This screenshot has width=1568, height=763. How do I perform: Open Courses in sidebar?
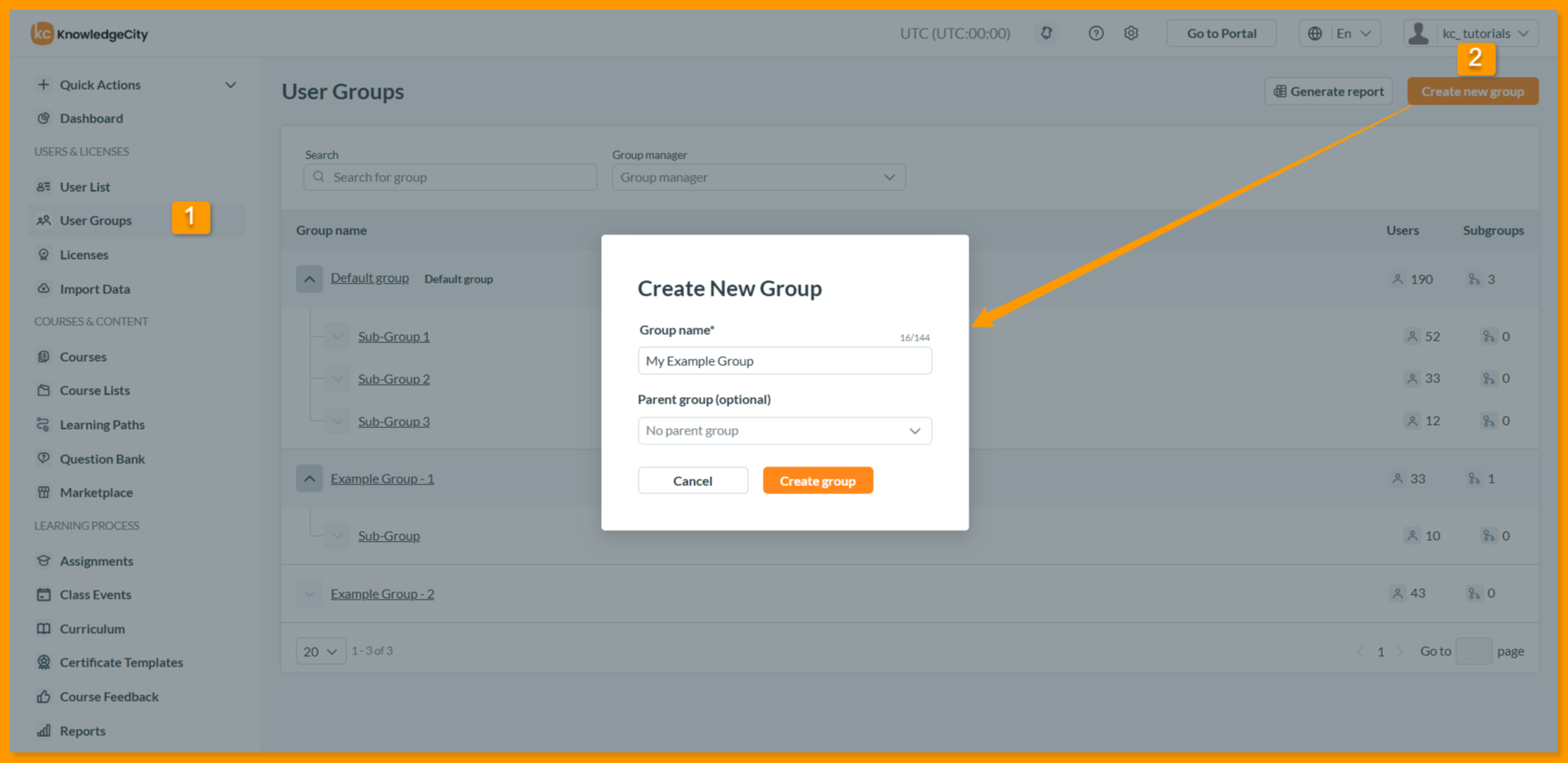click(83, 357)
